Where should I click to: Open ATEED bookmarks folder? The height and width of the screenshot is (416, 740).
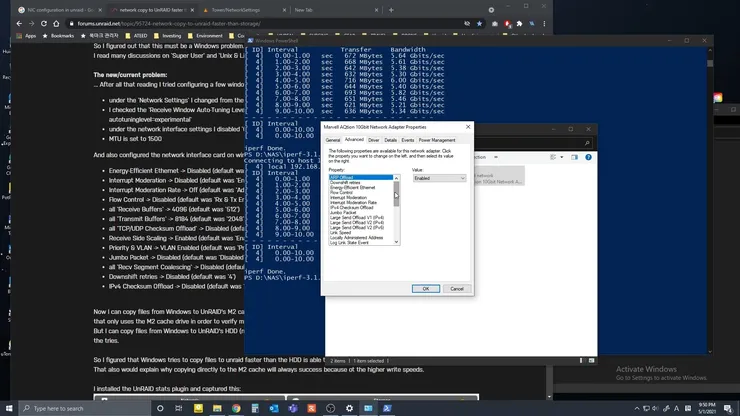coord(136,36)
